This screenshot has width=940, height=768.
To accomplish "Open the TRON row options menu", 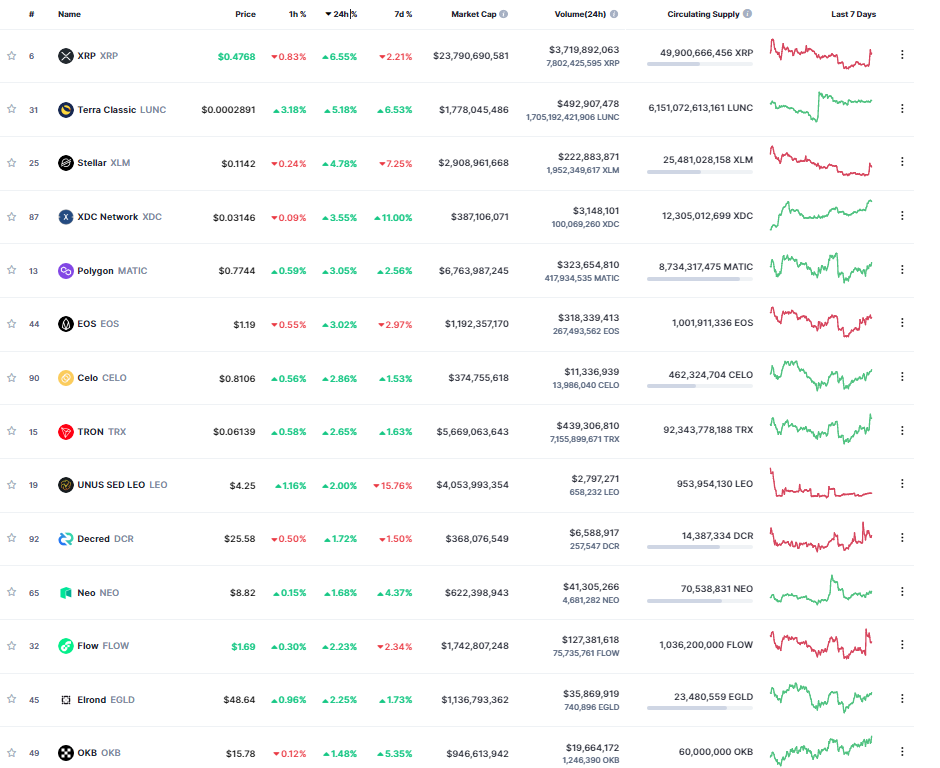I will tap(902, 430).
